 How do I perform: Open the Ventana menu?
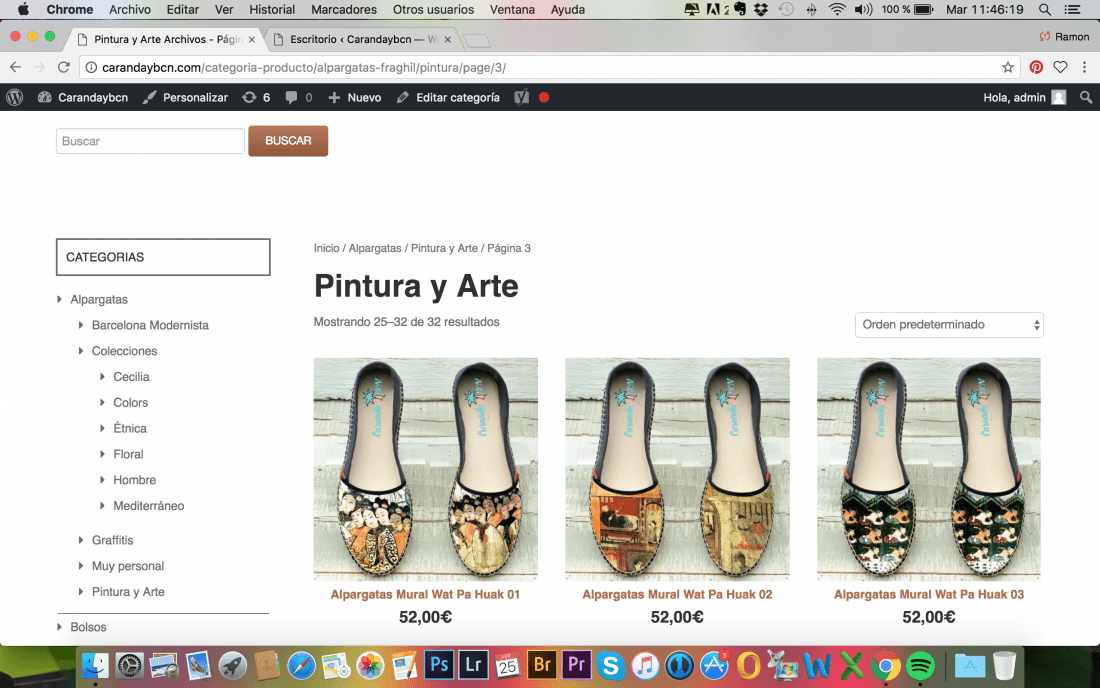(512, 9)
